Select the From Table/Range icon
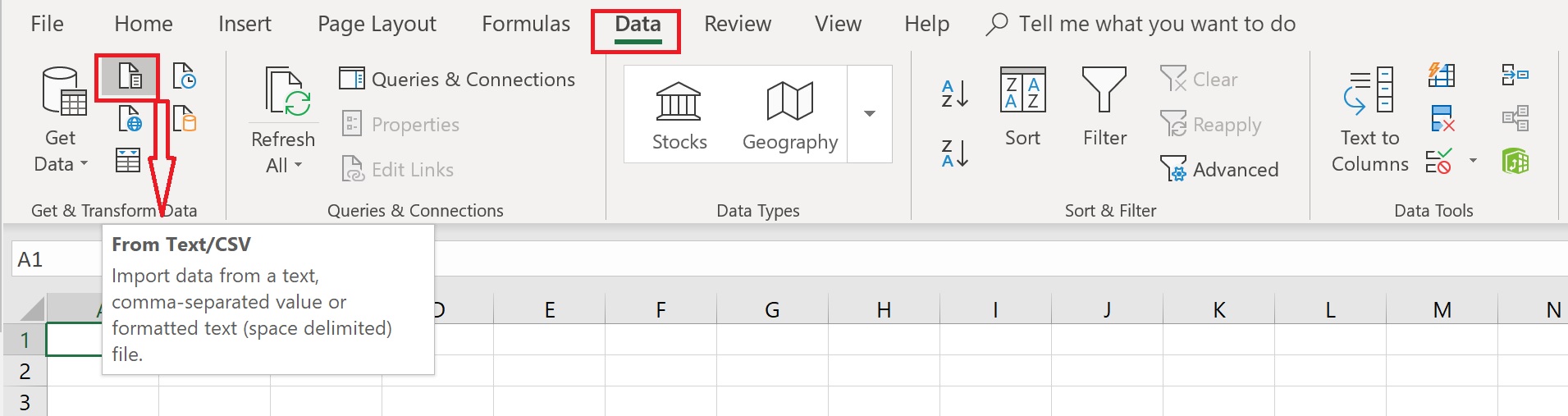The height and width of the screenshot is (416, 1568). tap(128, 160)
